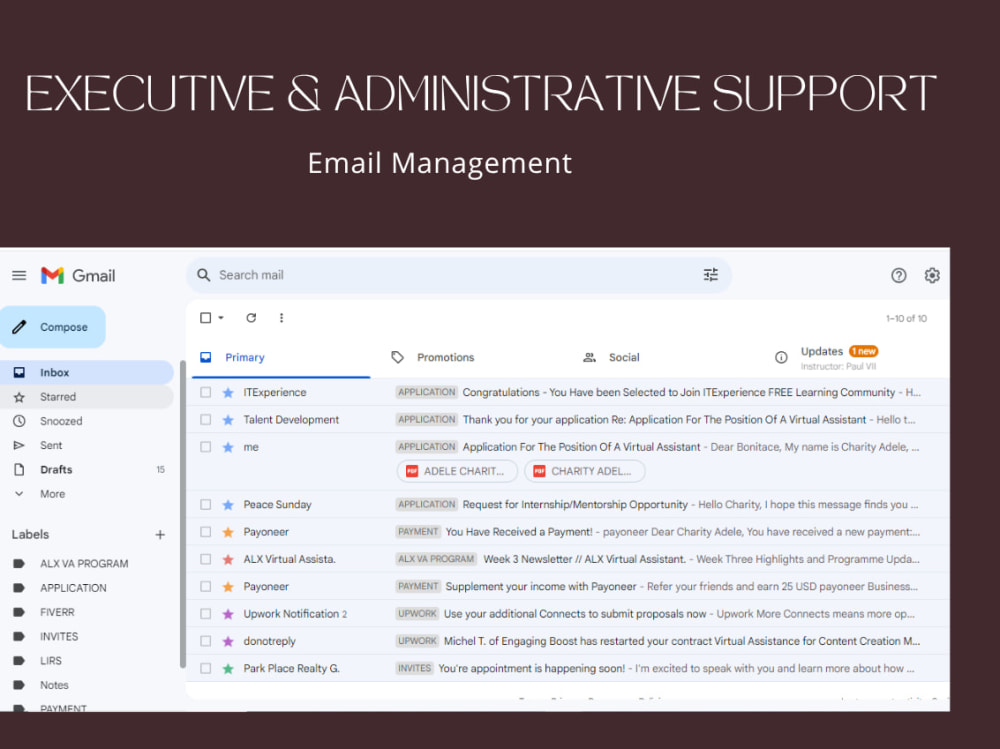
Task: Open the Starred folder
Action: 86,397
